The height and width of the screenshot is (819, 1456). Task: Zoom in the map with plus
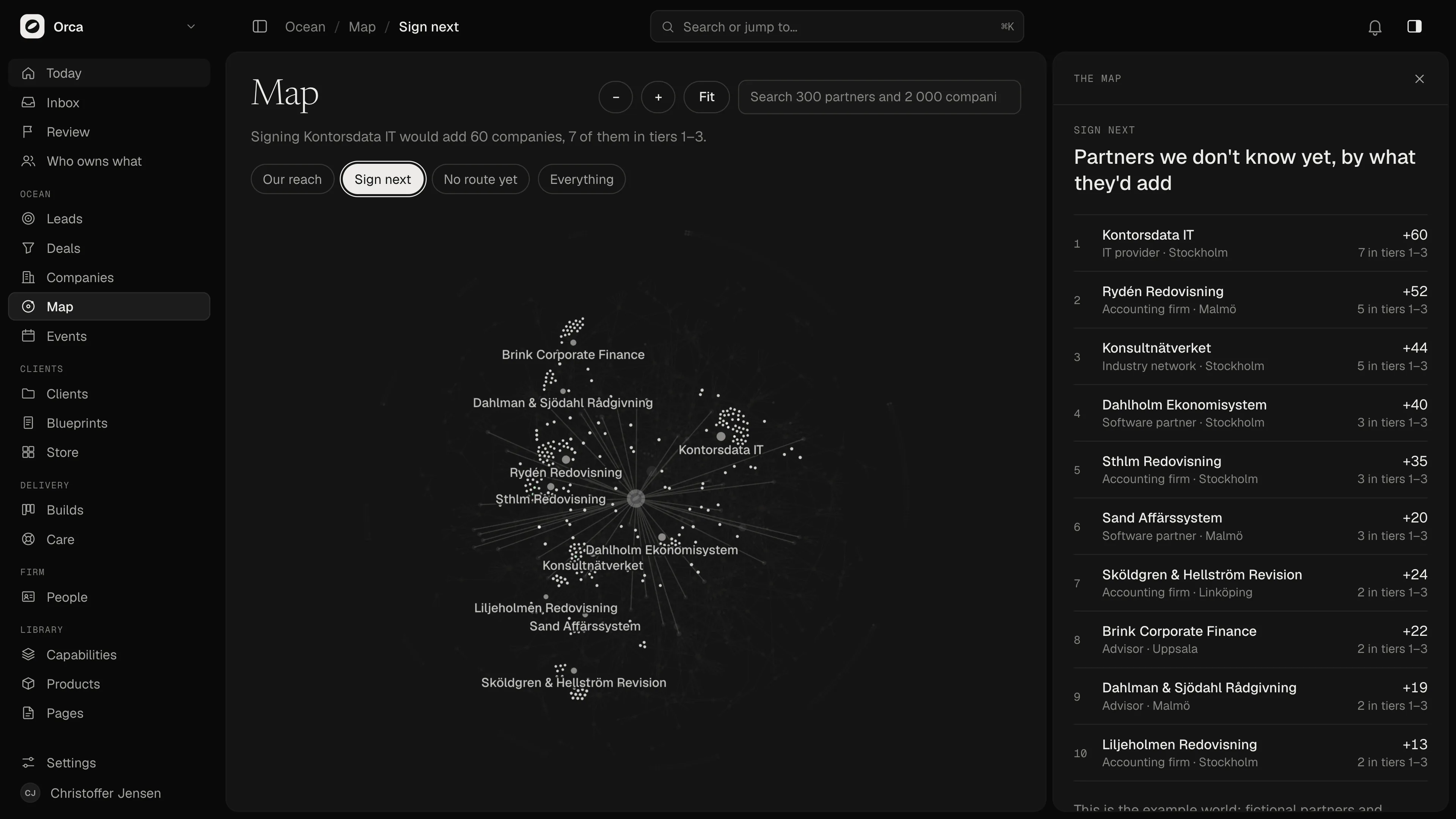click(x=658, y=97)
